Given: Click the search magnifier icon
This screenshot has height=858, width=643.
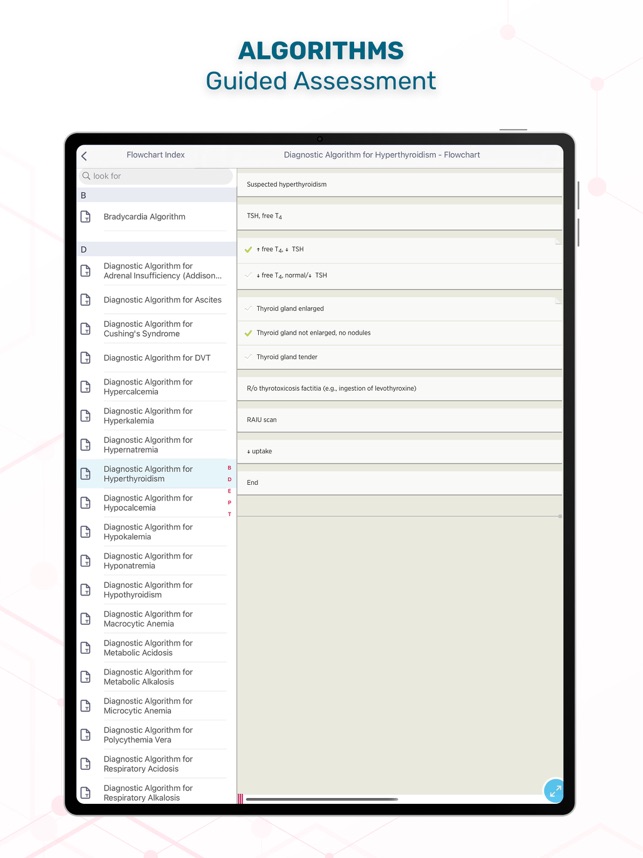Looking at the screenshot, I should click(x=86, y=176).
